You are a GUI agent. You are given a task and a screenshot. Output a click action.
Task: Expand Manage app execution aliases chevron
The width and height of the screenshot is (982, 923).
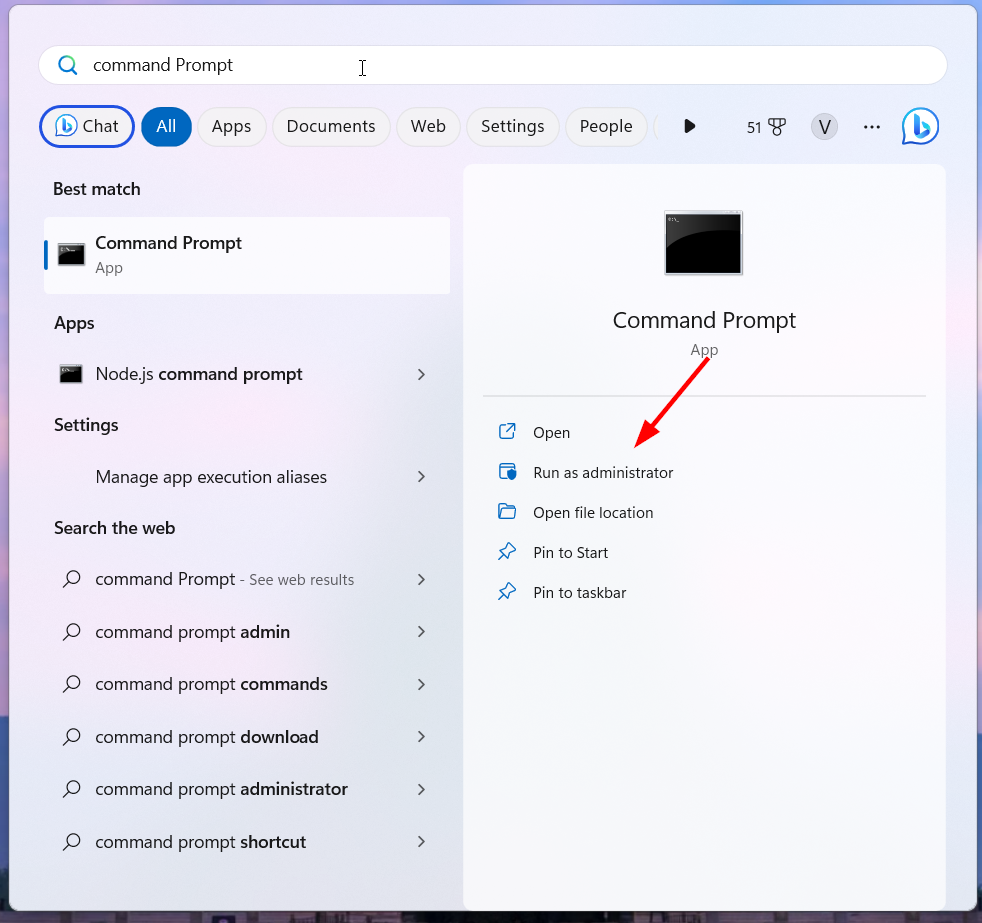coord(421,477)
